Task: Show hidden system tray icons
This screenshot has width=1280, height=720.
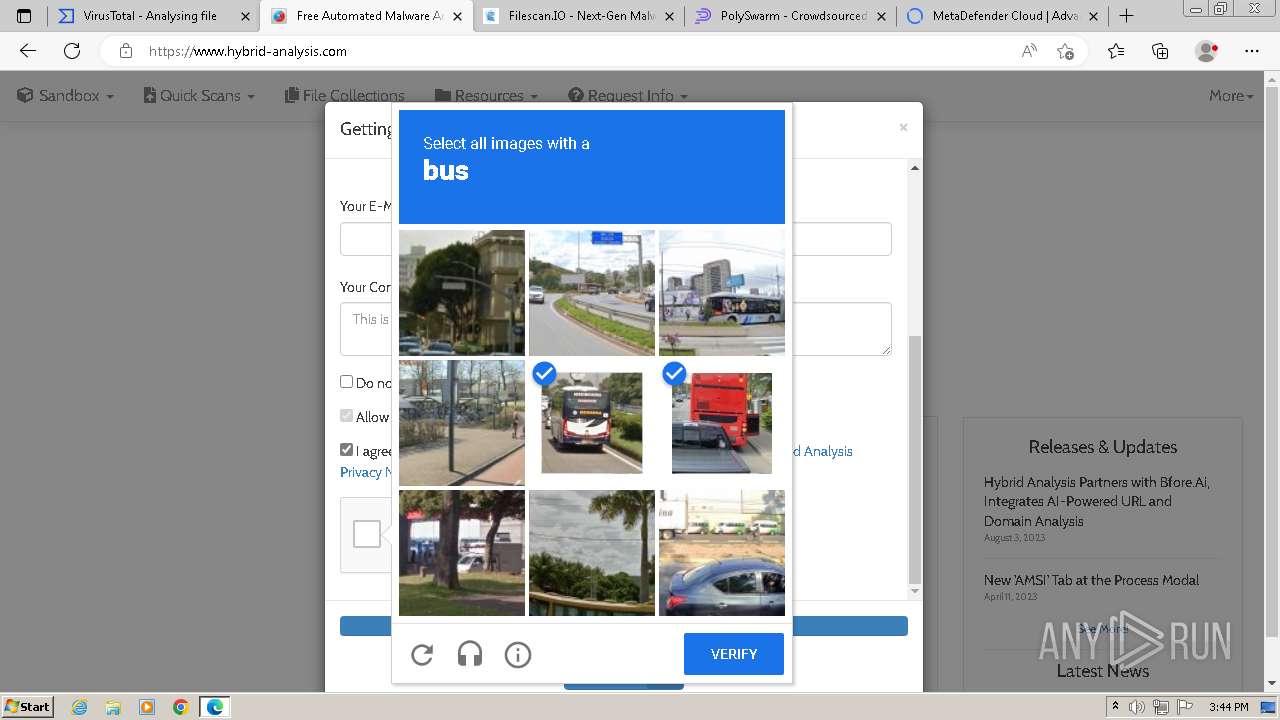Action: [x=1115, y=707]
